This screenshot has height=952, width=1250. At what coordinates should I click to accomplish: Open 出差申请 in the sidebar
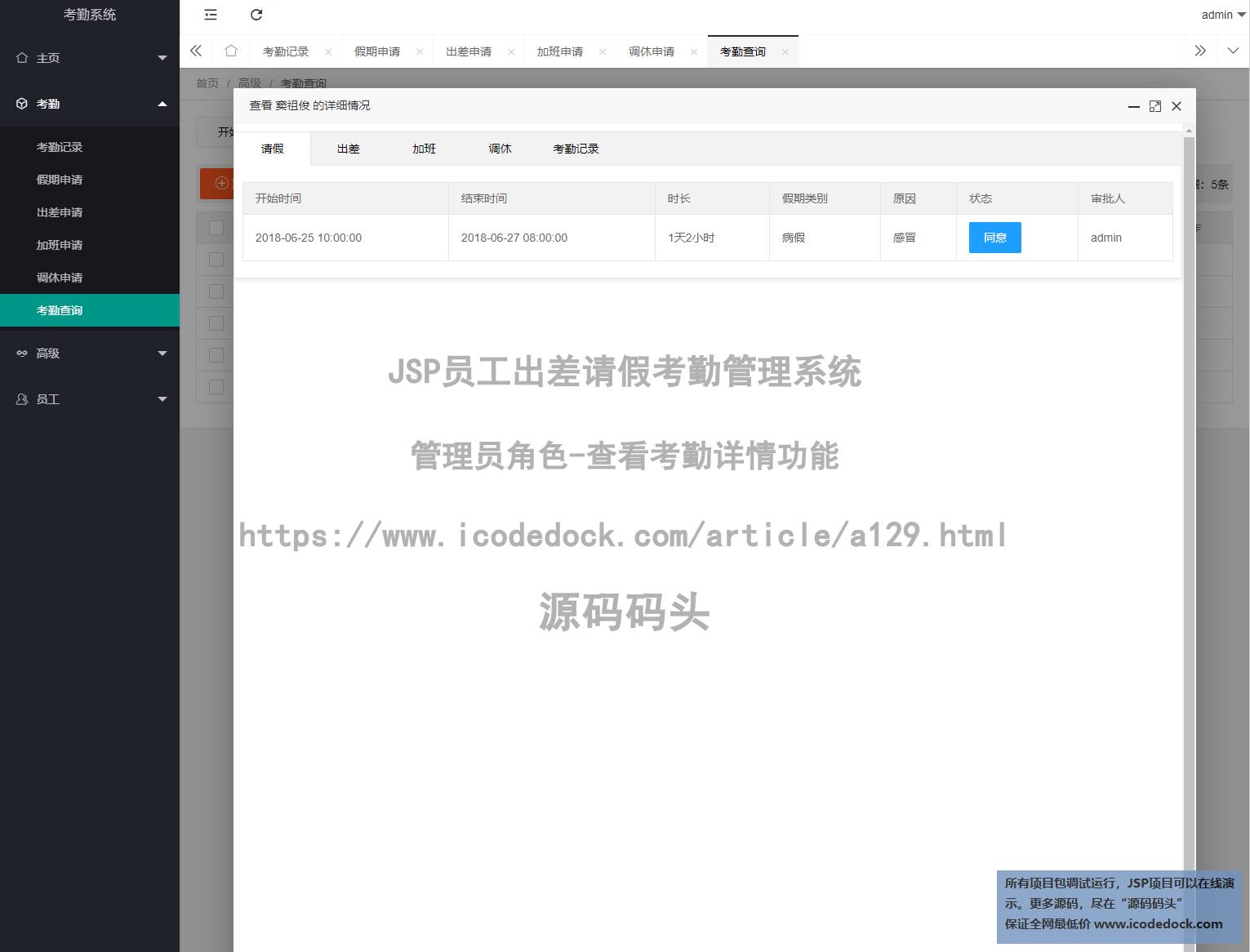(90, 212)
